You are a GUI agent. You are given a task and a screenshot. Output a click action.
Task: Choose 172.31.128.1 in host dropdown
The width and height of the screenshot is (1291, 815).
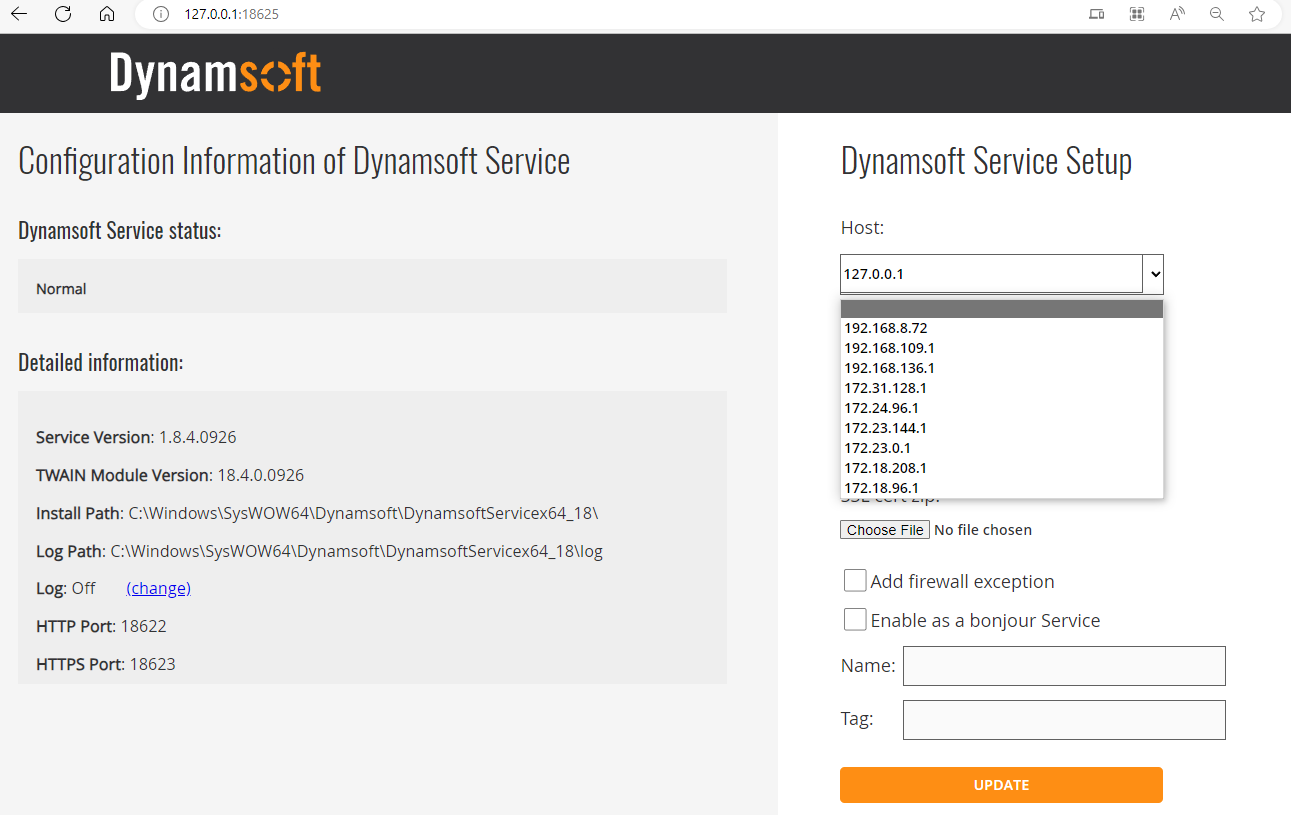click(885, 388)
